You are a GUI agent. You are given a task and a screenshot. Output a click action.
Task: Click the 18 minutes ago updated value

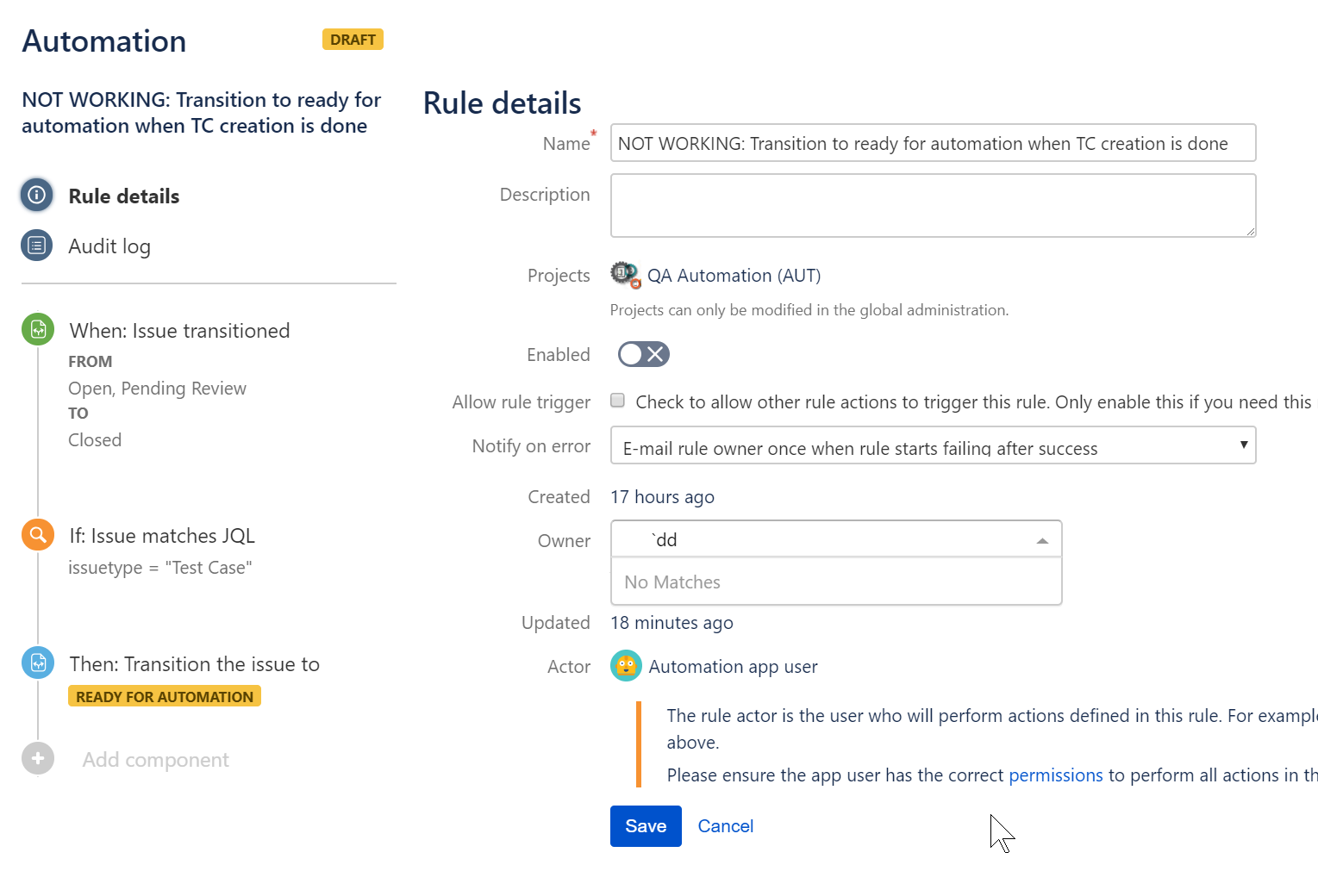click(x=671, y=623)
